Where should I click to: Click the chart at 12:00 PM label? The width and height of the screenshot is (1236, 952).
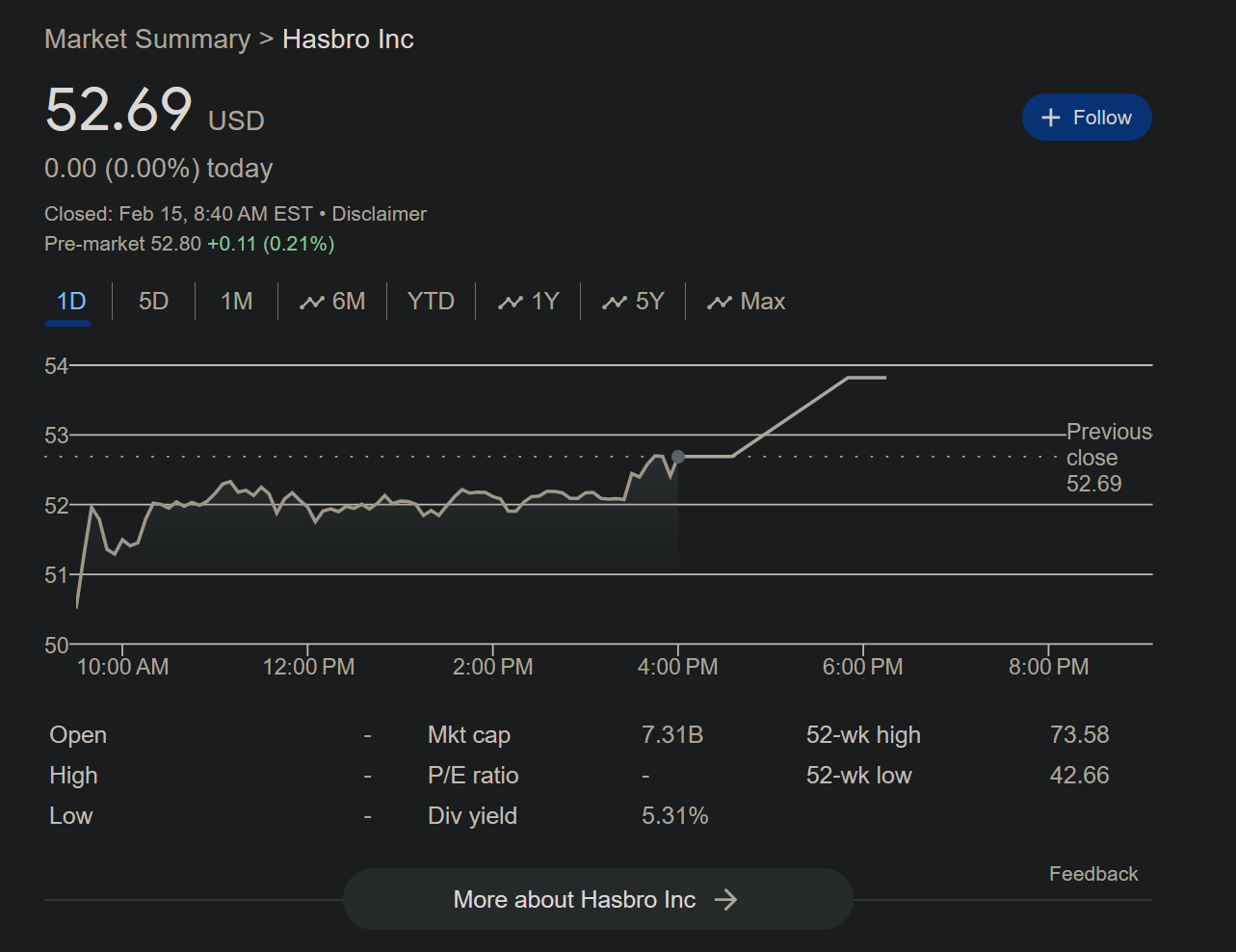[x=308, y=667]
